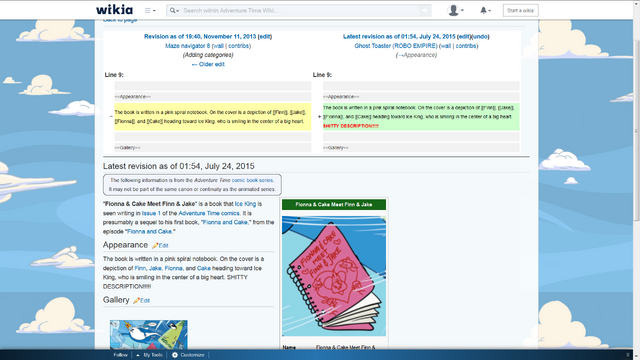Open the pink notebook infobox image
The width and height of the screenshot is (640, 360).
click(x=334, y=276)
